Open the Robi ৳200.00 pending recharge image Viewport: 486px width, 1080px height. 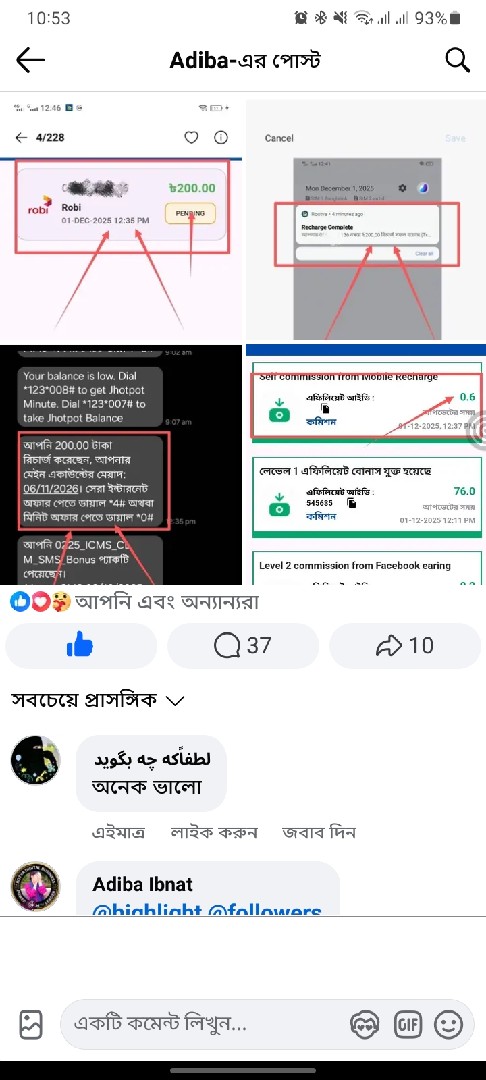coord(120,219)
